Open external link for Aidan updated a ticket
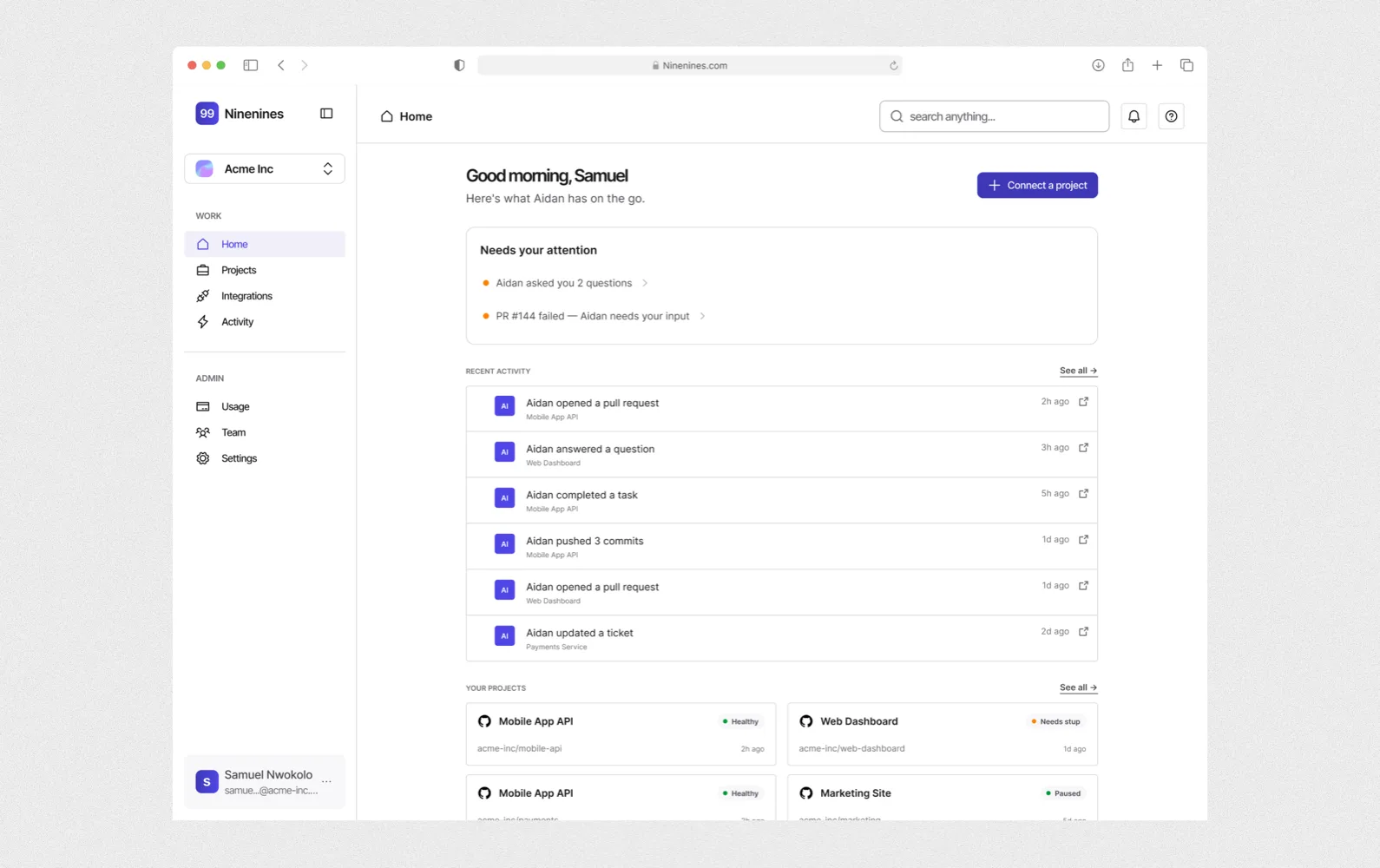Screen dimensions: 1380x868 click(1083, 632)
